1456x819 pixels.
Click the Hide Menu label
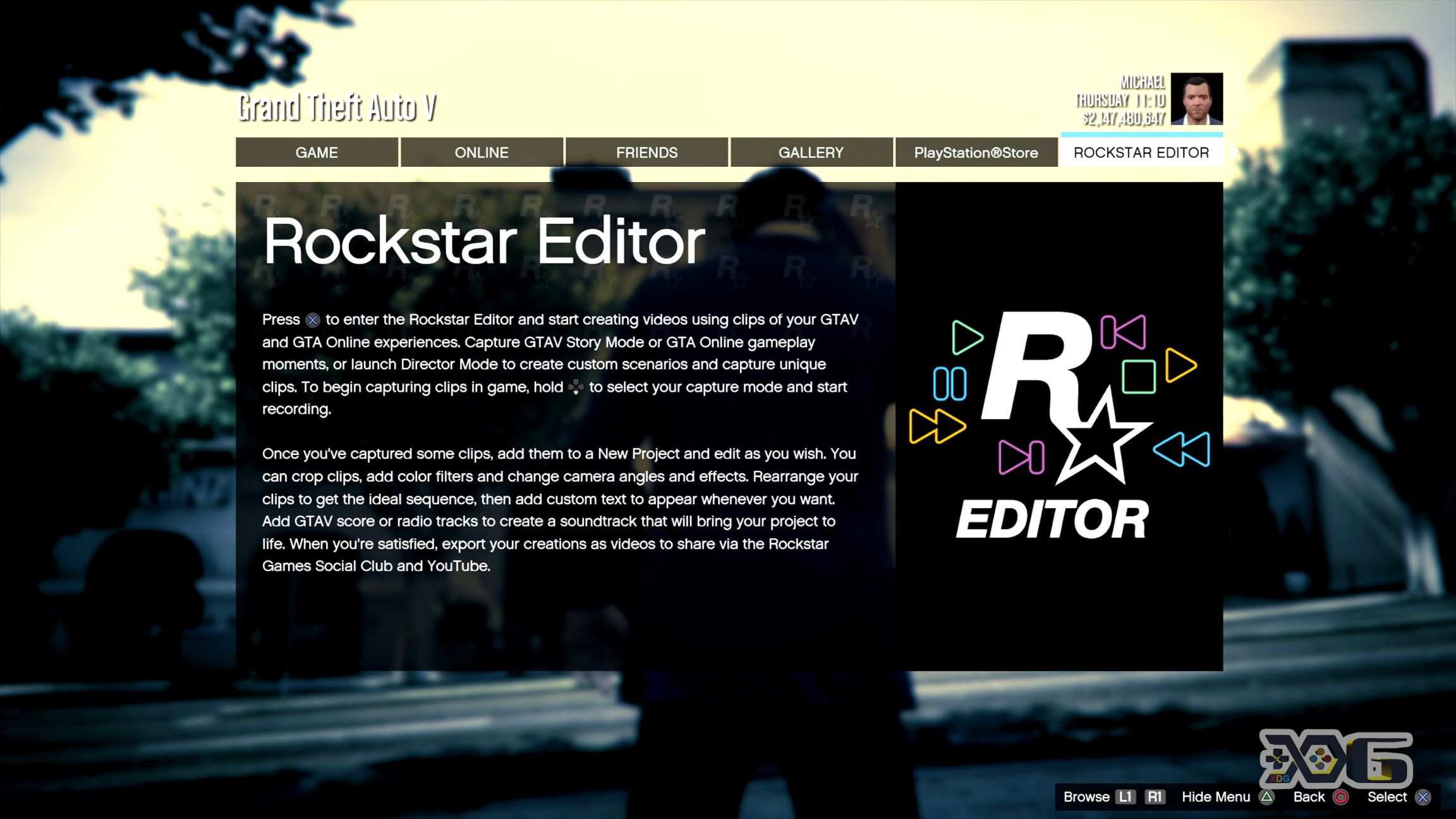tap(1216, 797)
